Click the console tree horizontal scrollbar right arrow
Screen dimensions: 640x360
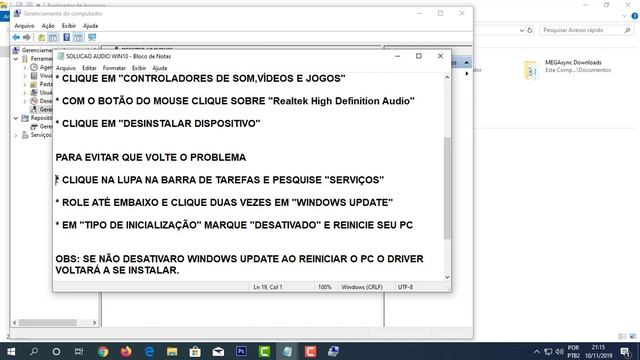94,323
